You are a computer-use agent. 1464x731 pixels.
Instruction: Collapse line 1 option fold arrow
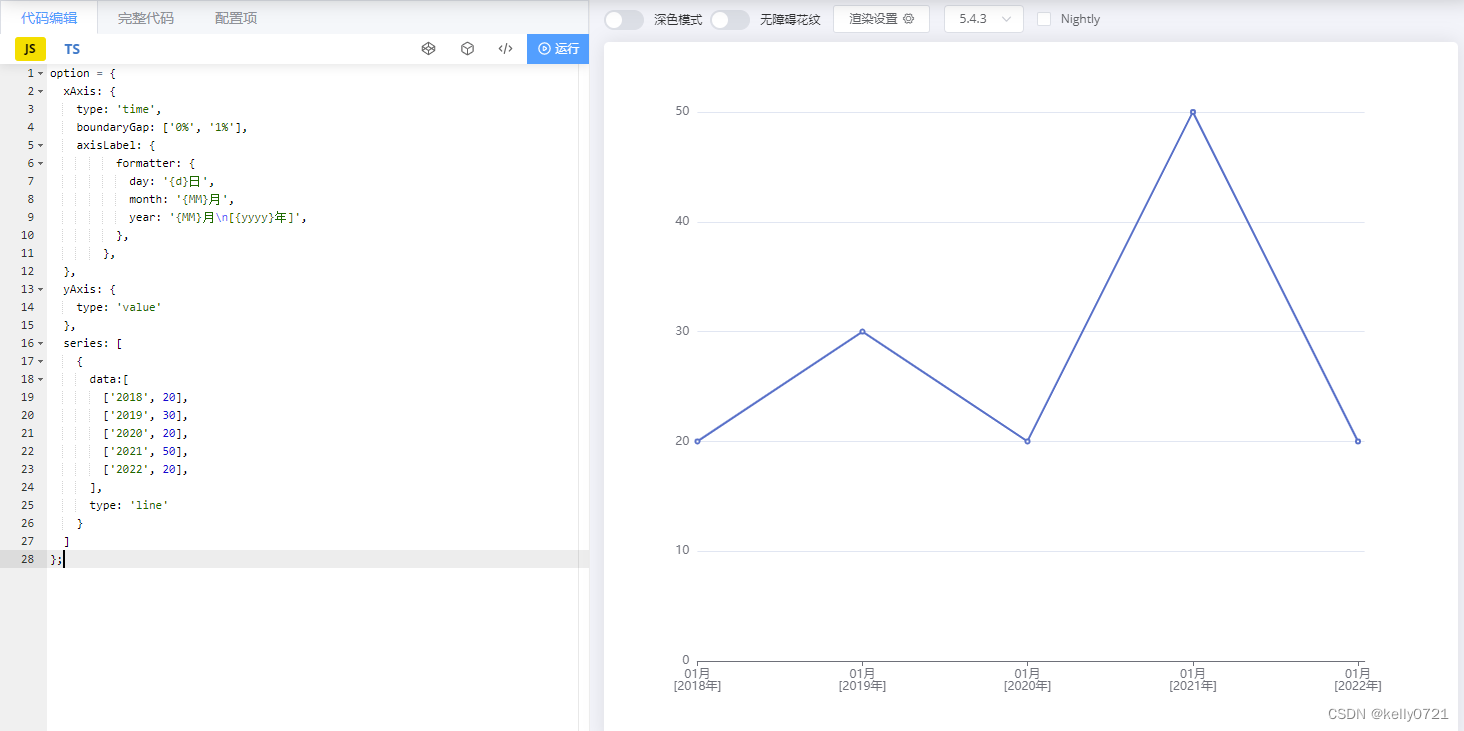41,73
